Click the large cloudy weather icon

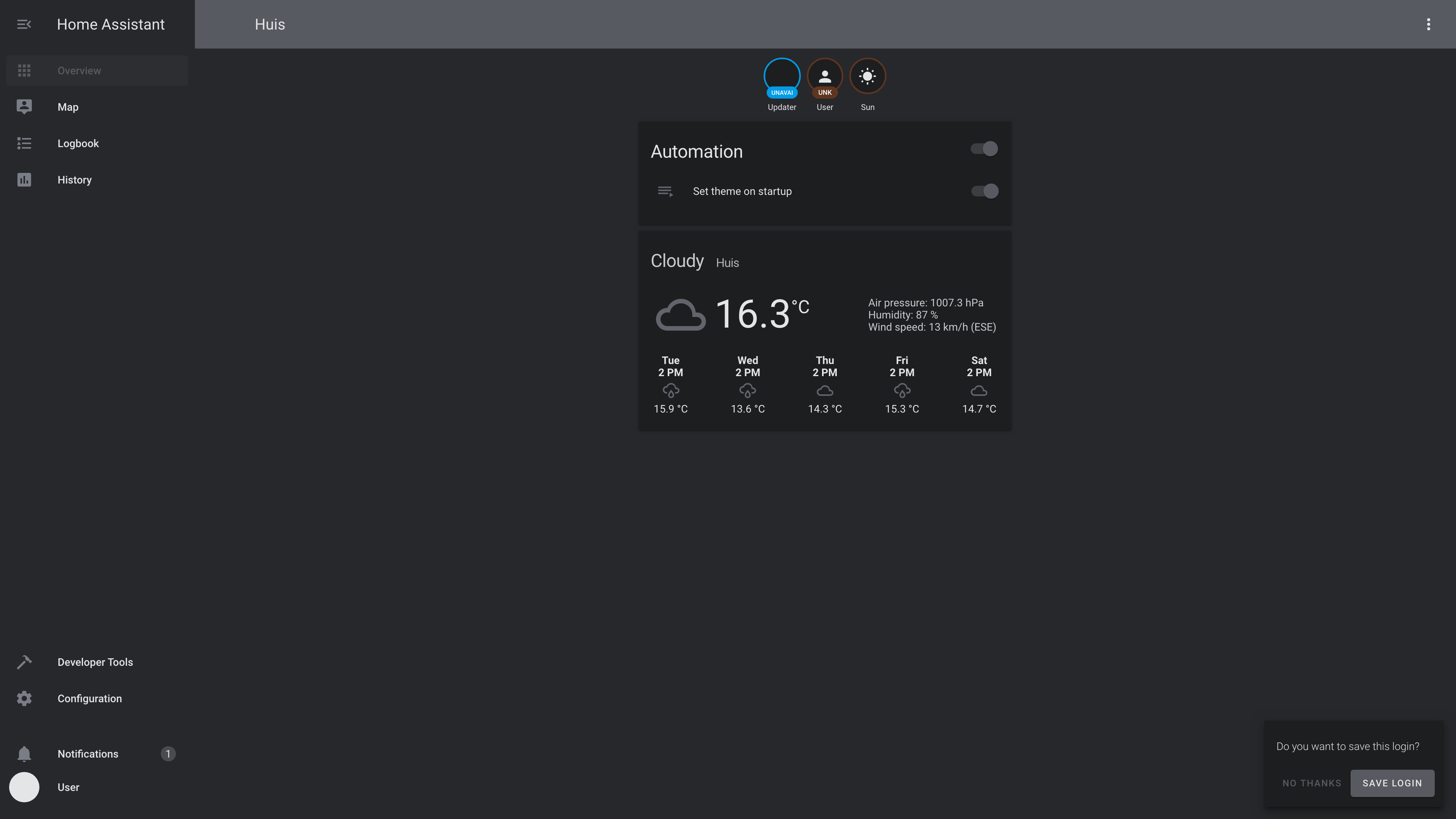[x=681, y=314]
